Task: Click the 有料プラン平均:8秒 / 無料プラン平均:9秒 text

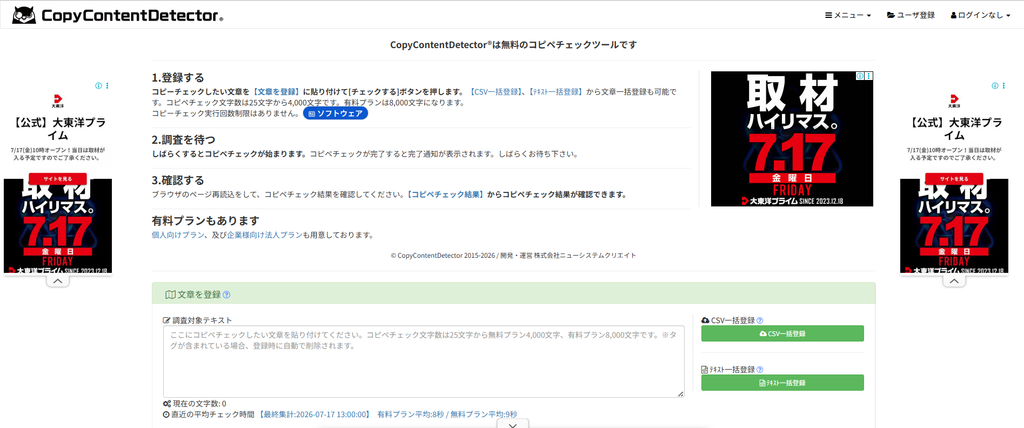Action: [447, 414]
